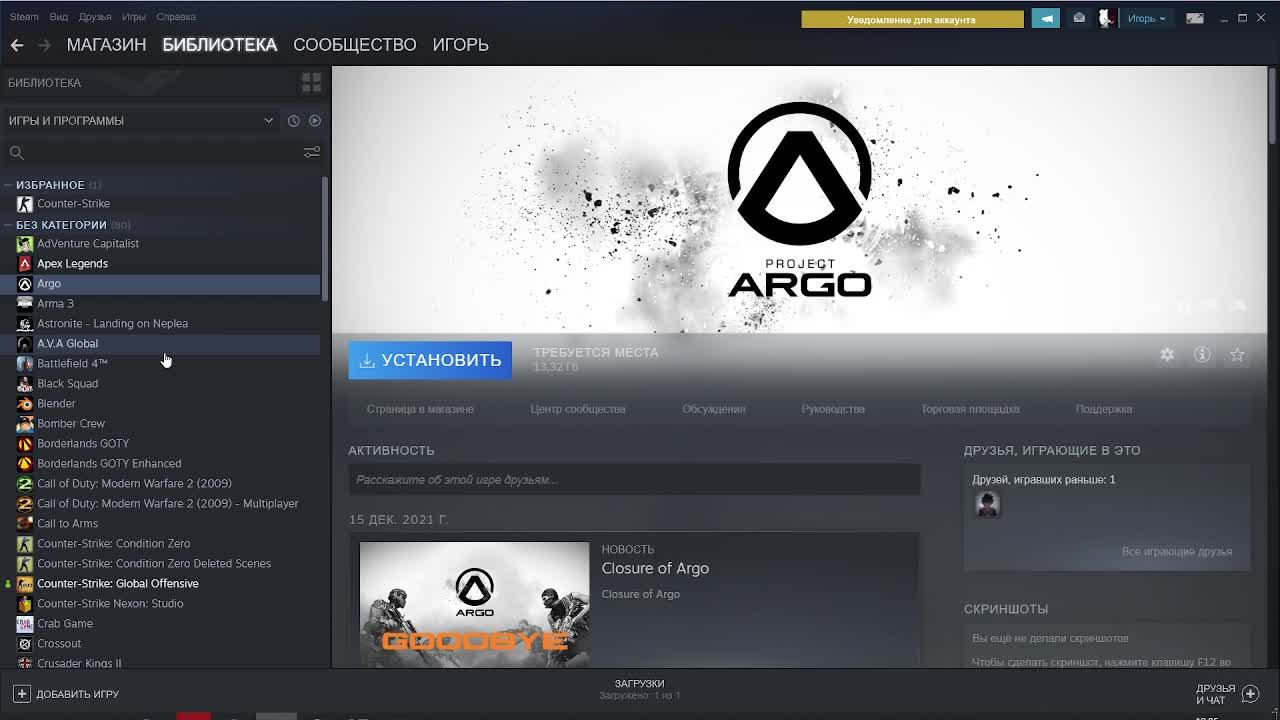This screenshot has height=720, width=1280.
Task: Click the Apex Legends game icon
Action: point(25,264)
